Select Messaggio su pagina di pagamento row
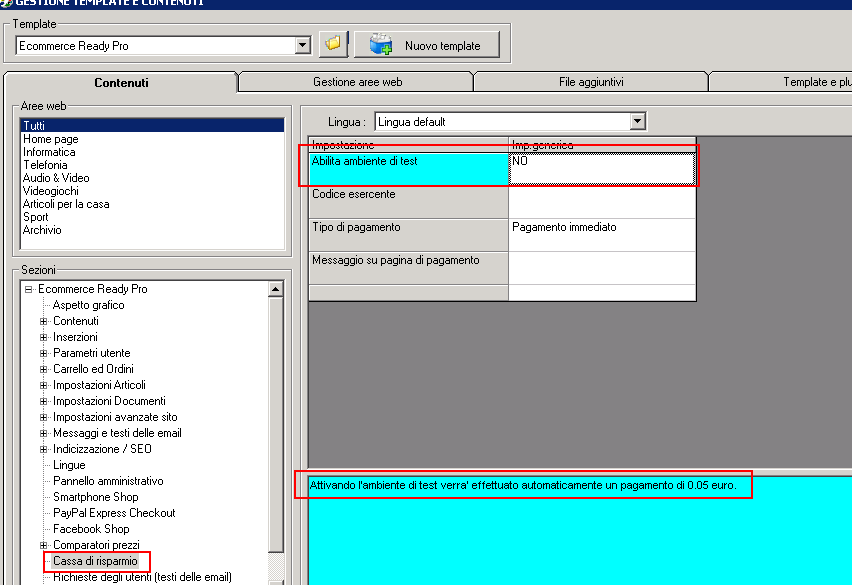 pyautogui.click(x=408, y=268)
